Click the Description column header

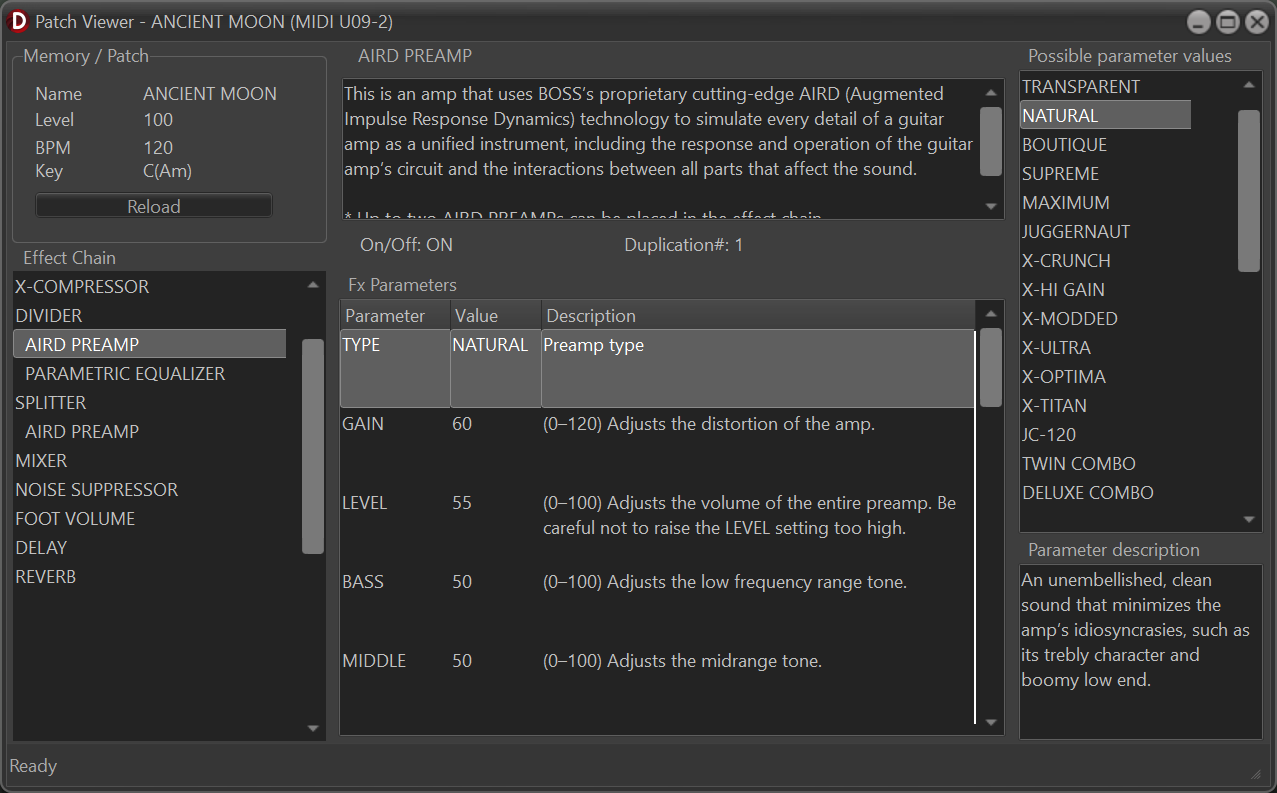coord(591,316)
